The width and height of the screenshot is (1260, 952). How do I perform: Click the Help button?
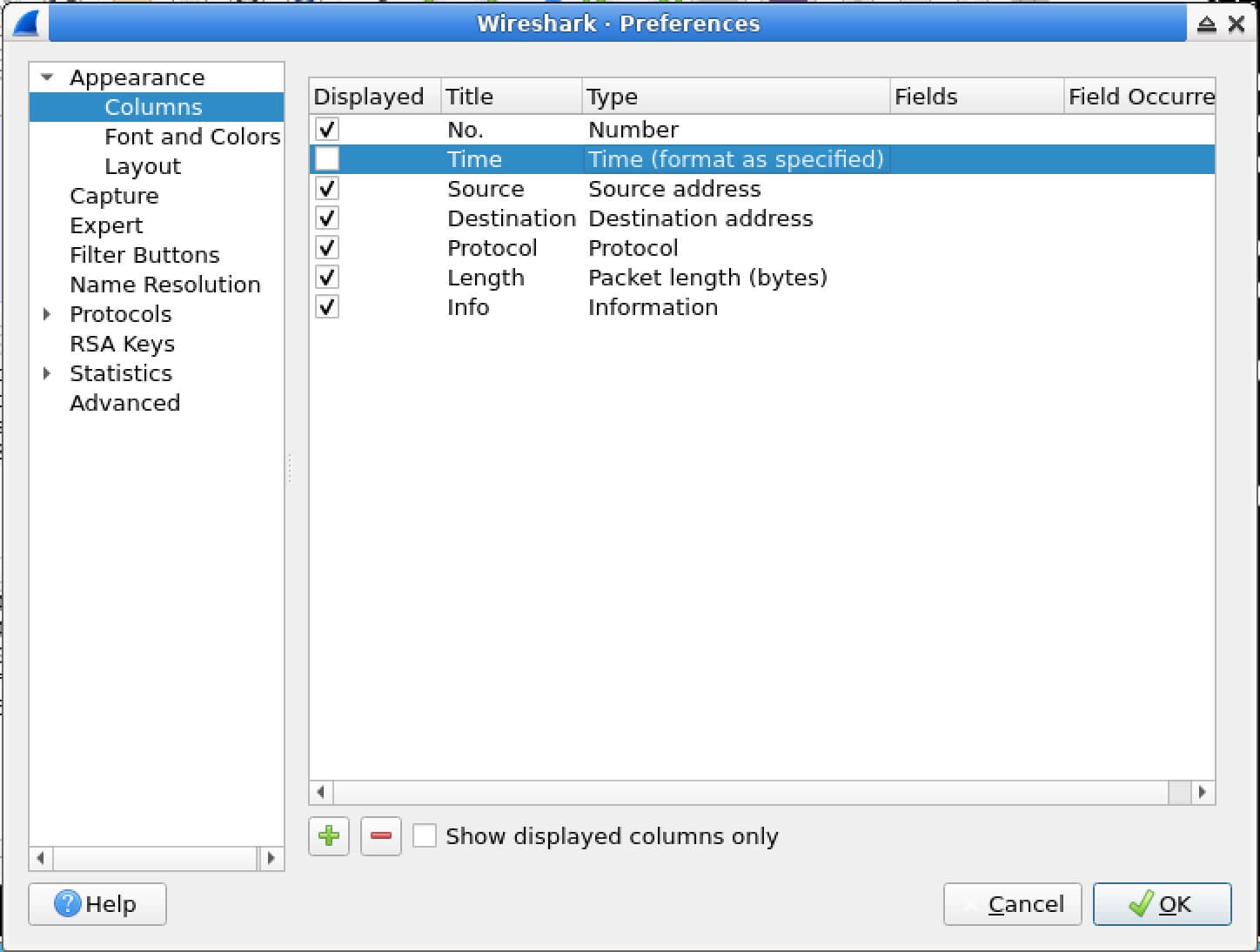click(x=97, y=904)
